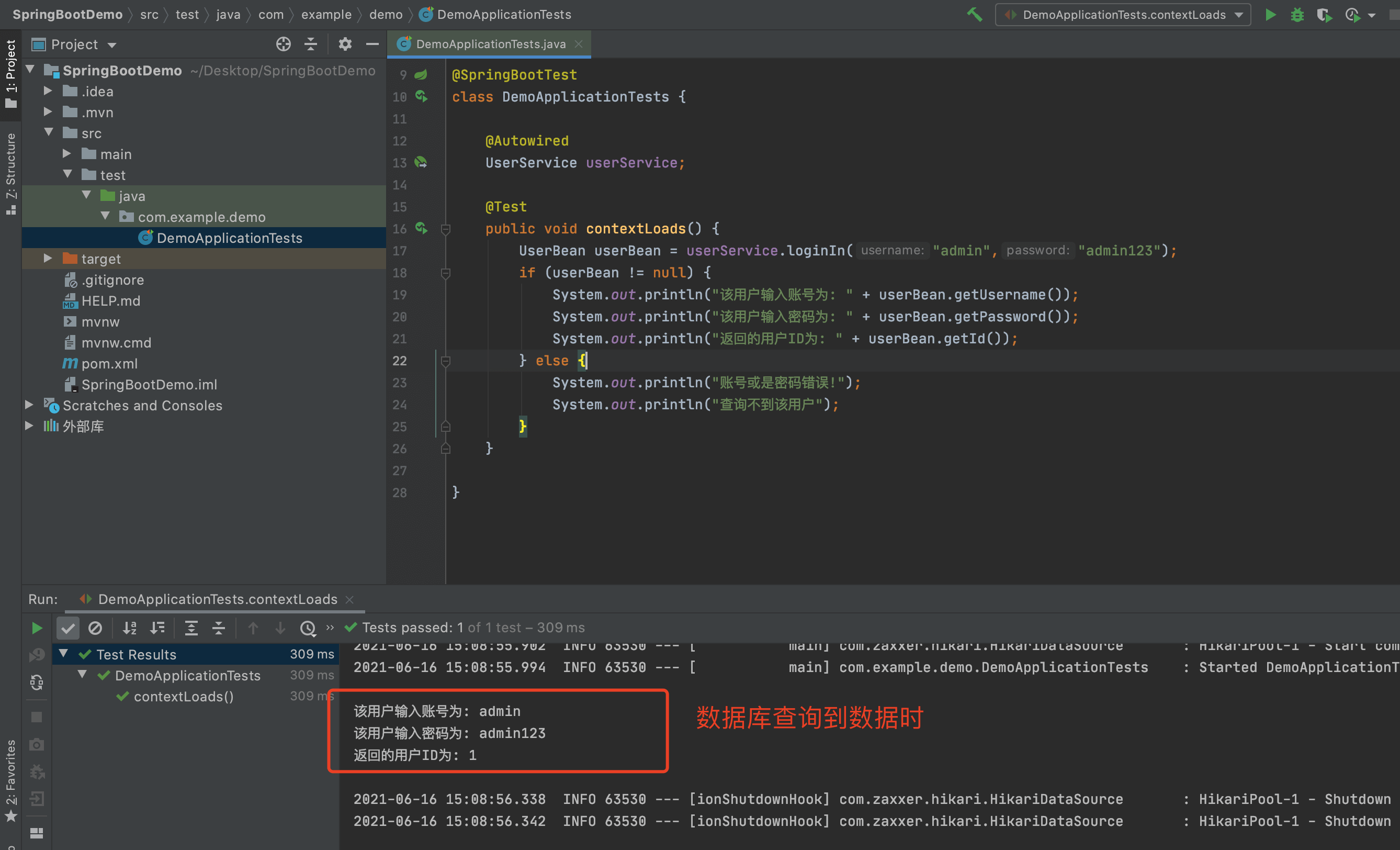Expand all test results
The width and height of the screenshot is (1400, 850).
191,628
